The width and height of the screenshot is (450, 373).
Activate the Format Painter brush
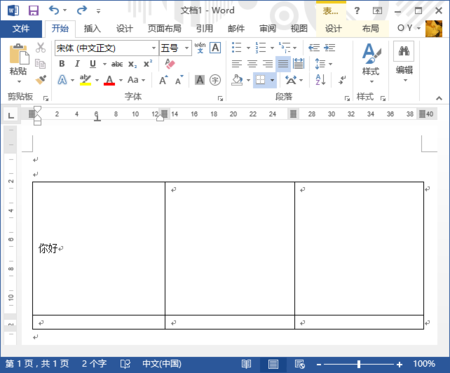pyautogui.click(x=40, y=80)
